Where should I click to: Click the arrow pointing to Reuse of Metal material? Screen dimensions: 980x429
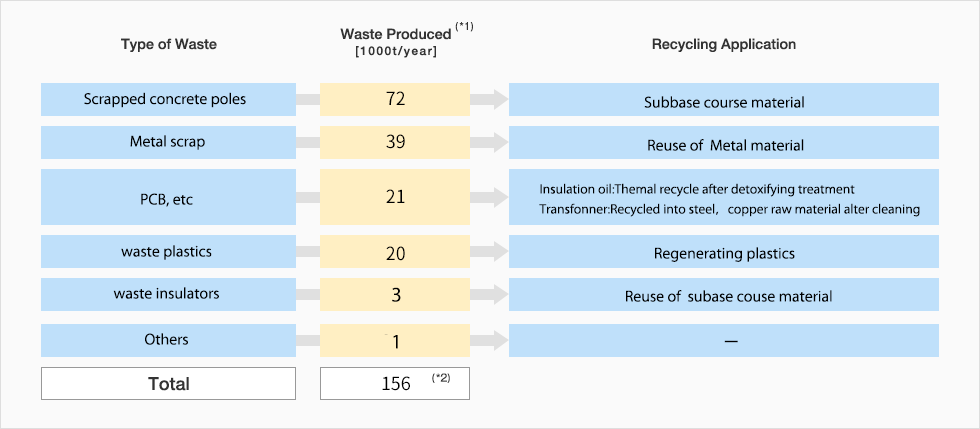[489, 142]
